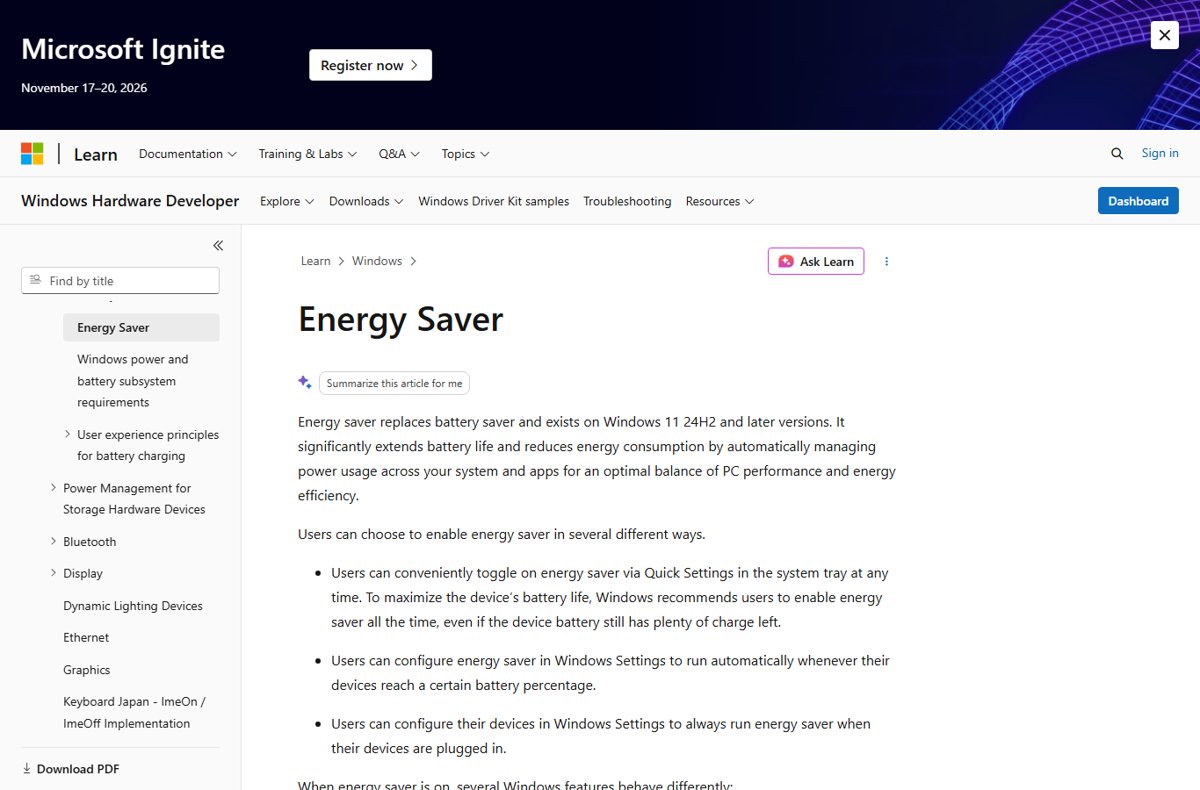Open Keyboard Japan - ImeOn / ImeOff Implementation

click(134, 713)
